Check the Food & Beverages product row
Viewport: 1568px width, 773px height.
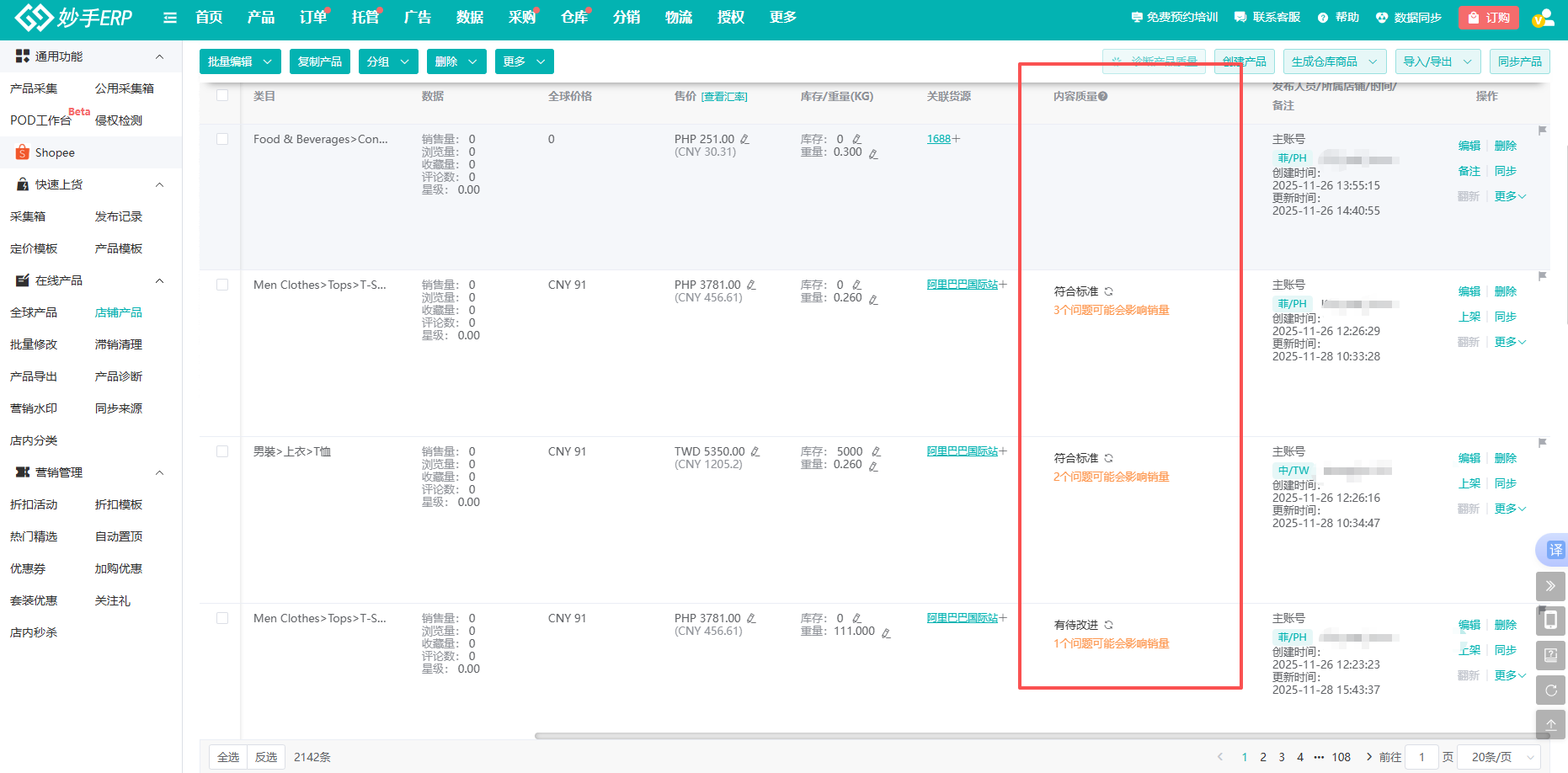[222, 139]
